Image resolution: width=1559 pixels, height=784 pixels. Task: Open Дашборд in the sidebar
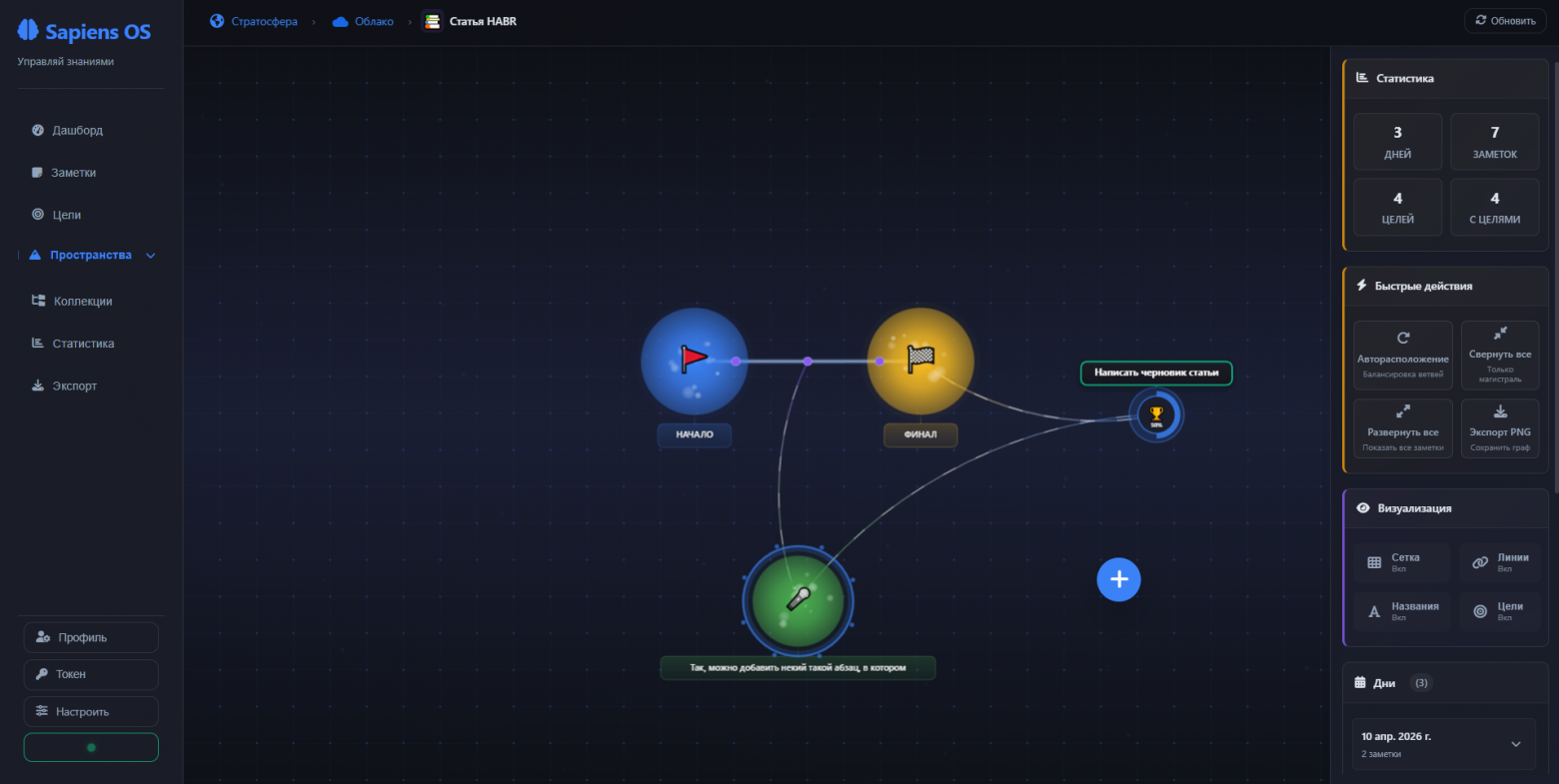[77, 131]
